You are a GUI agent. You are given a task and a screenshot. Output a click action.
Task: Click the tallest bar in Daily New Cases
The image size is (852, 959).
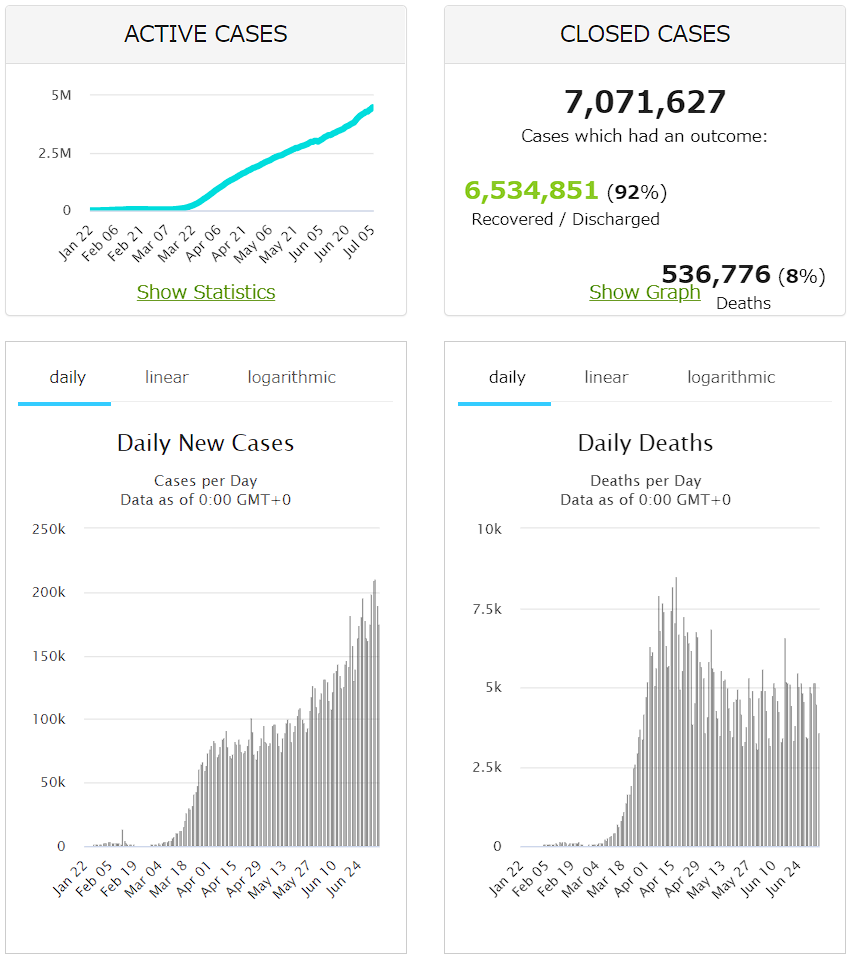375,713
